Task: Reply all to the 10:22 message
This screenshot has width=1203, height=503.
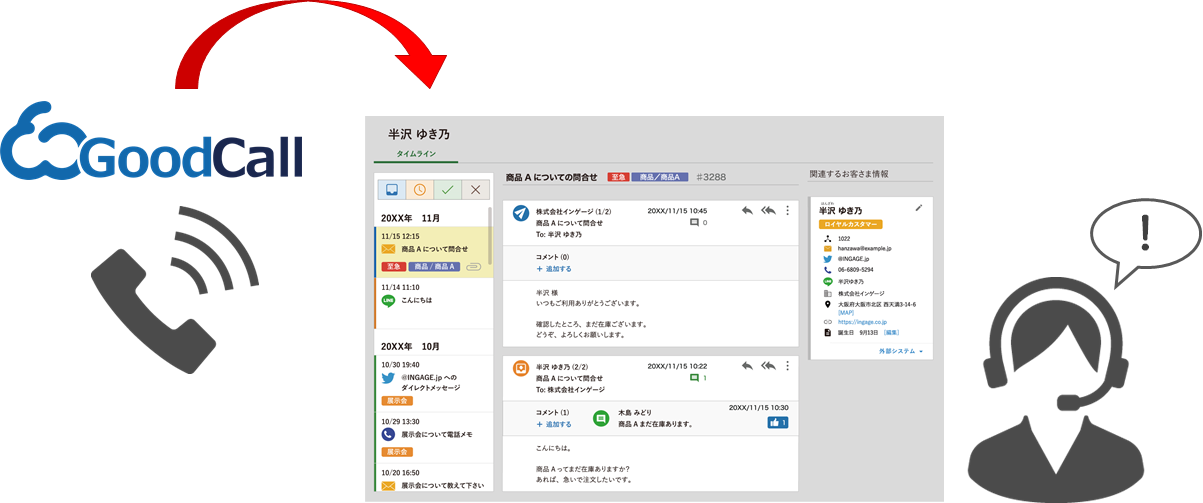Action: [x=768, y=366]
